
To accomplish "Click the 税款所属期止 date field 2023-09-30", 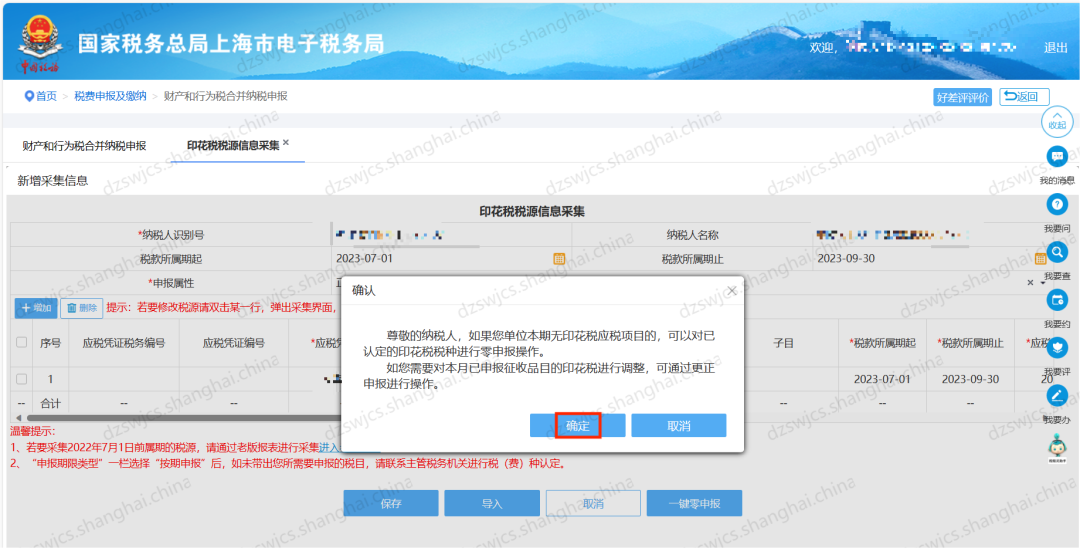I will pos(932,259).
